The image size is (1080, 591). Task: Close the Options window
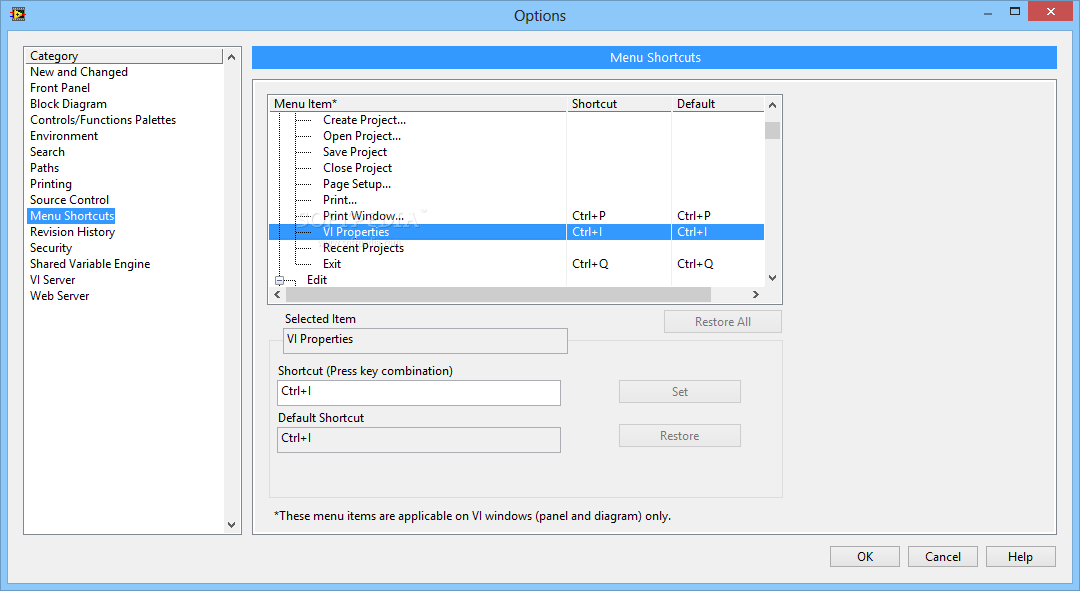1050,11
